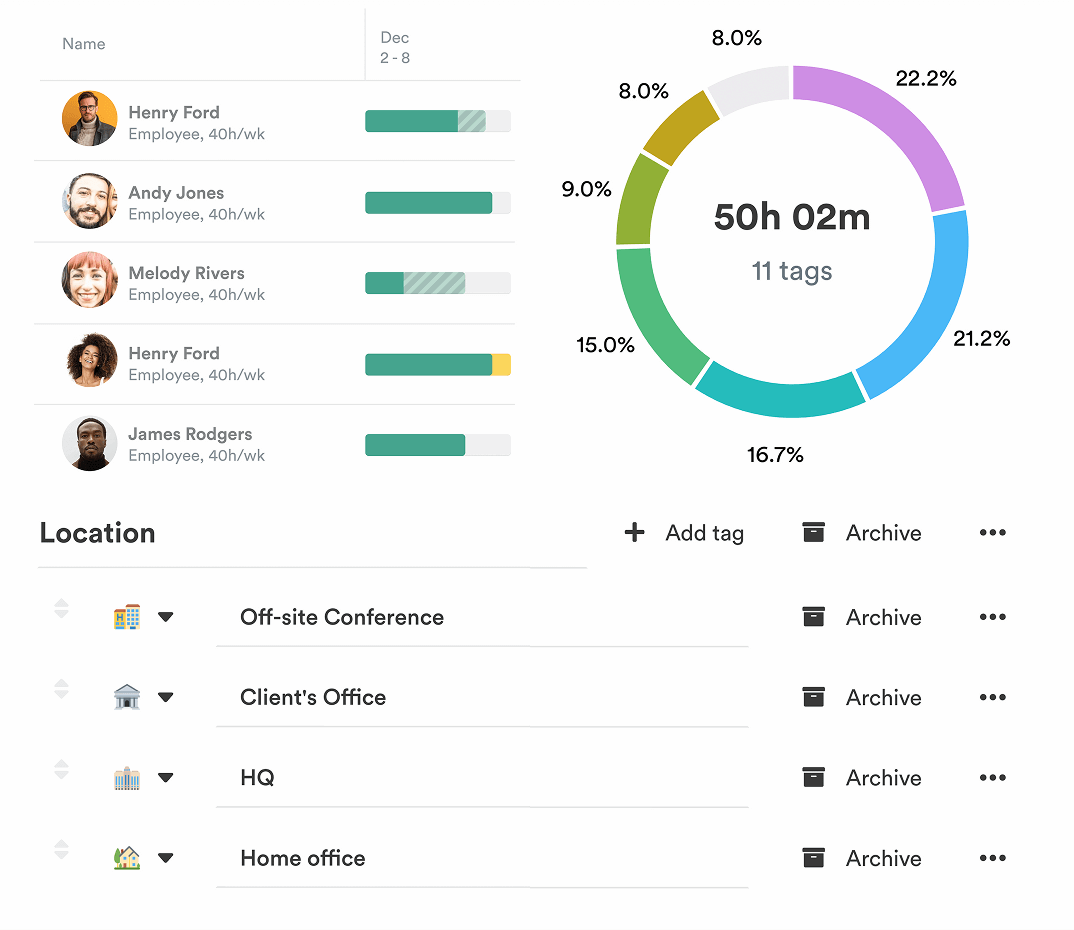Expand dropdown arrow next to Client's Office icon
Viewport: 1074px width, 930px height.
point(166,698)
